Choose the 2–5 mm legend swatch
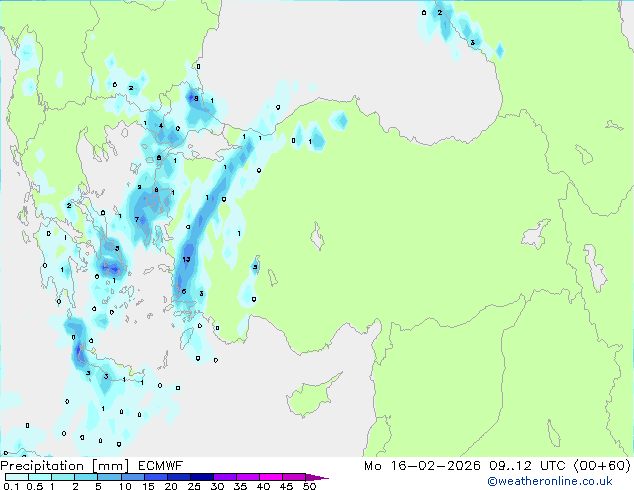 pyautogui.click(x=86, y=477)
